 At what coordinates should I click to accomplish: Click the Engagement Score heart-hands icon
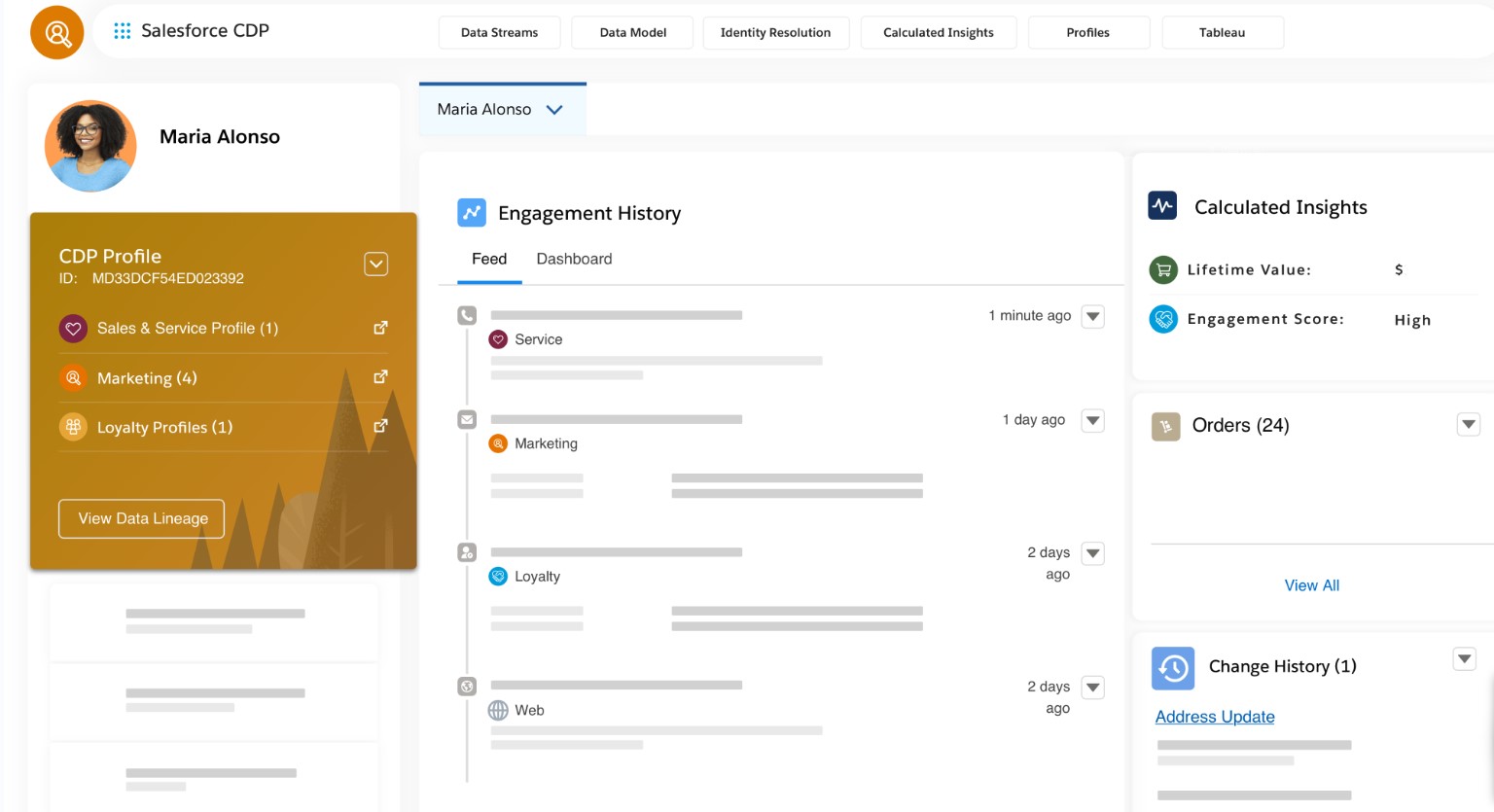tap(1163, 318)
